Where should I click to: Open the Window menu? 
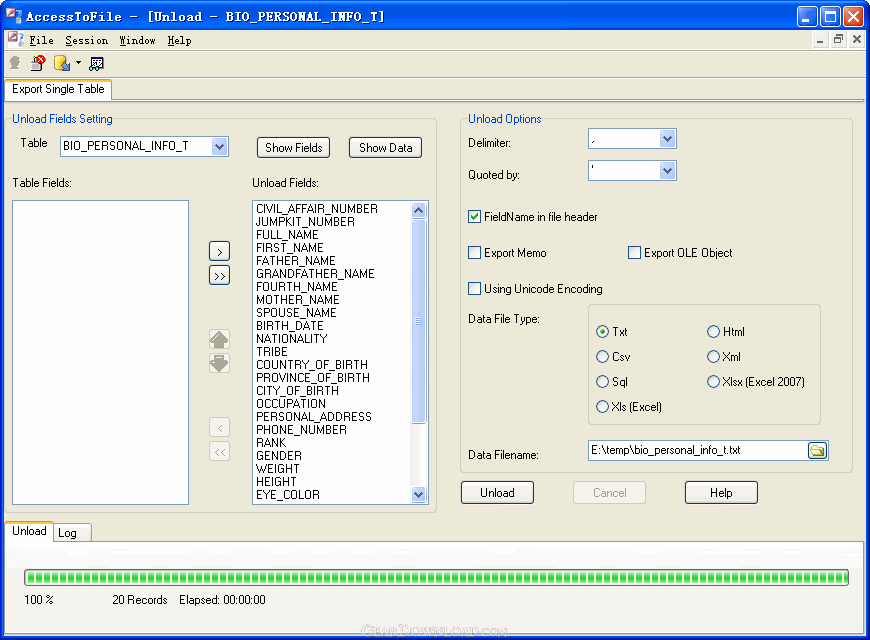tap(137, 41)
